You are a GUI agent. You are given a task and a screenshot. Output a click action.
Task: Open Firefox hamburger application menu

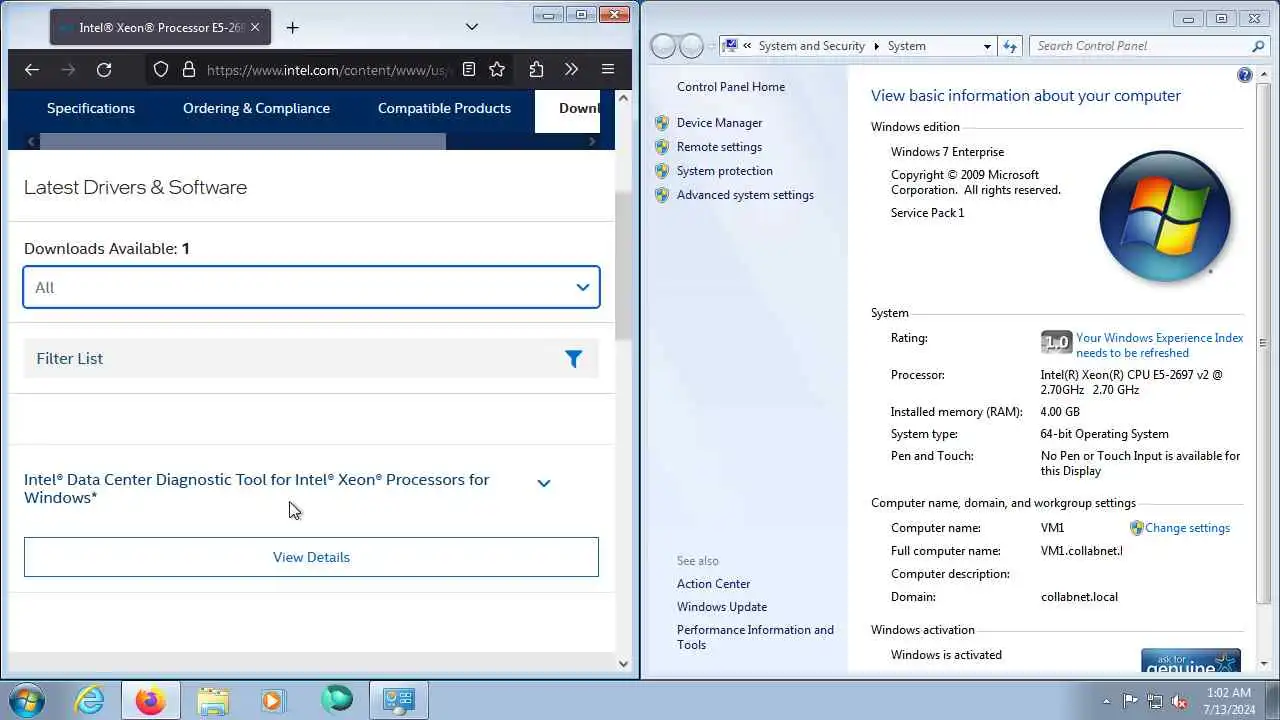pyautogui.click(x=607, y=70)
